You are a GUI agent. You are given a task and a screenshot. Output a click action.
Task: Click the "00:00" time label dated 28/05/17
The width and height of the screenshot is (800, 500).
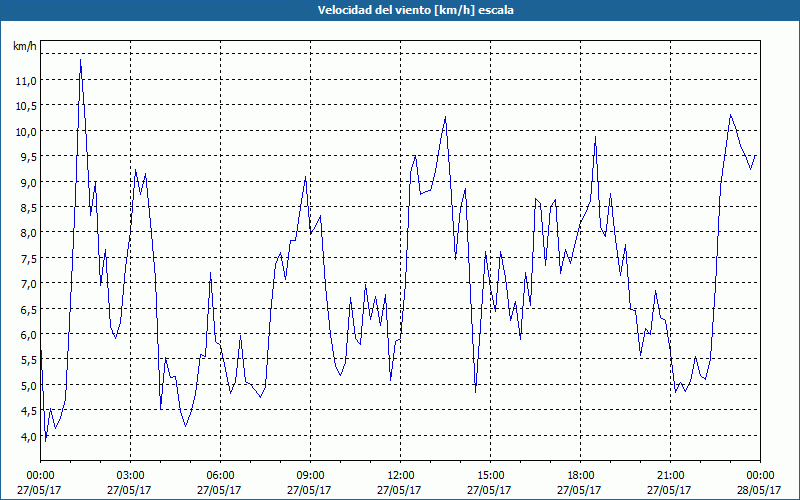[x=760, y=476]
